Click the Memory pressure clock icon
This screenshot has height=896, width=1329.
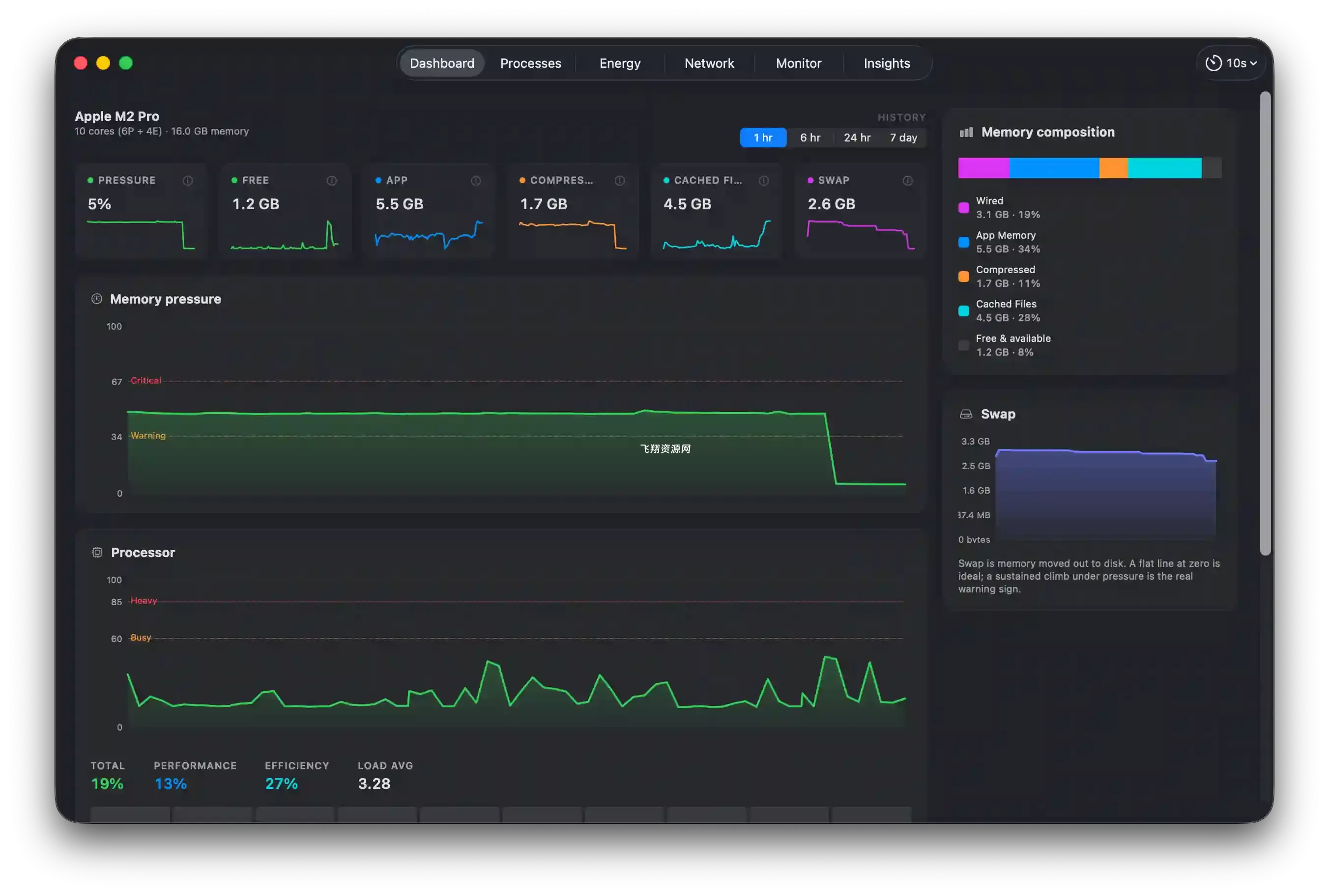click(x=97, y=299)
